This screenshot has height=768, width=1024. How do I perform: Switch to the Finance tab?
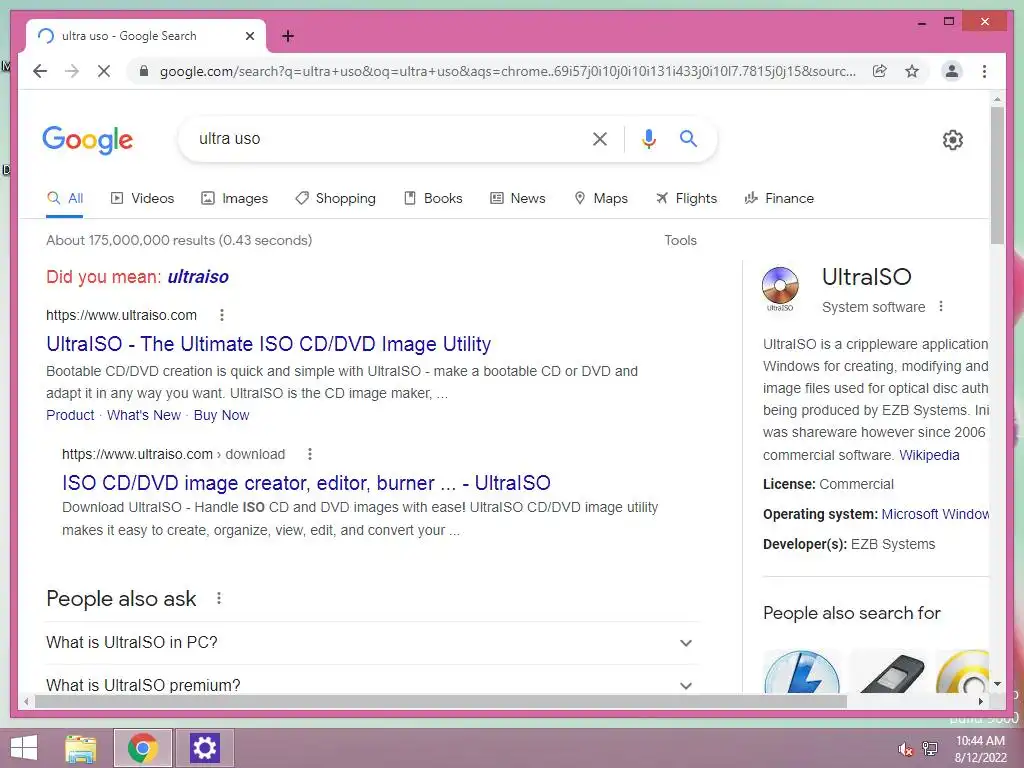coord(779,198)
